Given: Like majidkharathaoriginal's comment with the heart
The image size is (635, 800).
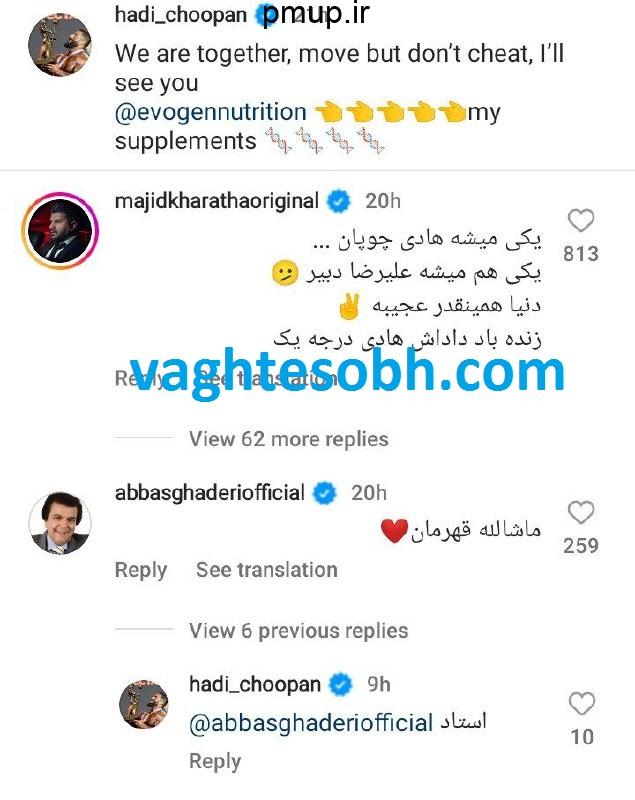Looking at the screenshot, I should 581,221.
